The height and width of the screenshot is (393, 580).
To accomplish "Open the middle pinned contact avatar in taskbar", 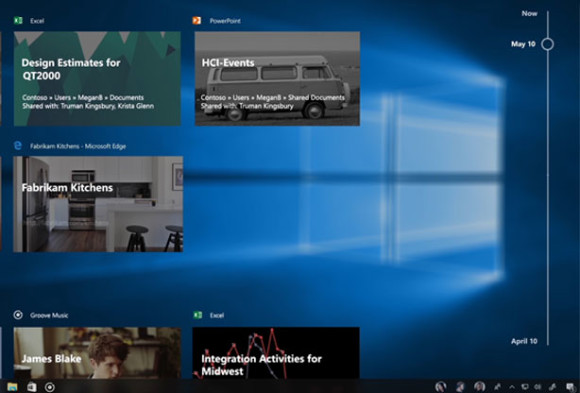I will 460,387.
